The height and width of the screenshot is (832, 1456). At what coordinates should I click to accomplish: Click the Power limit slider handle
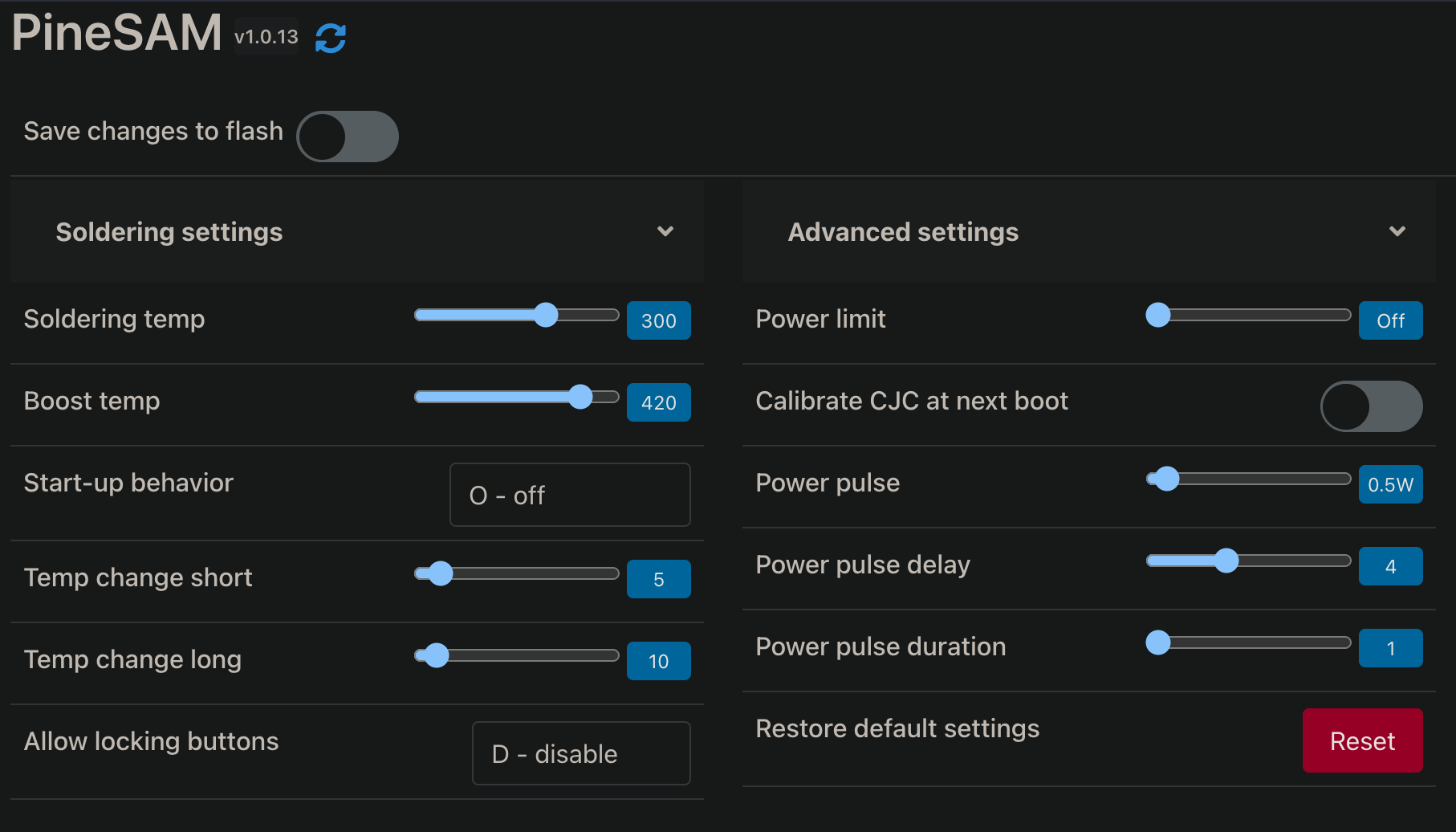pos(1157,315)
